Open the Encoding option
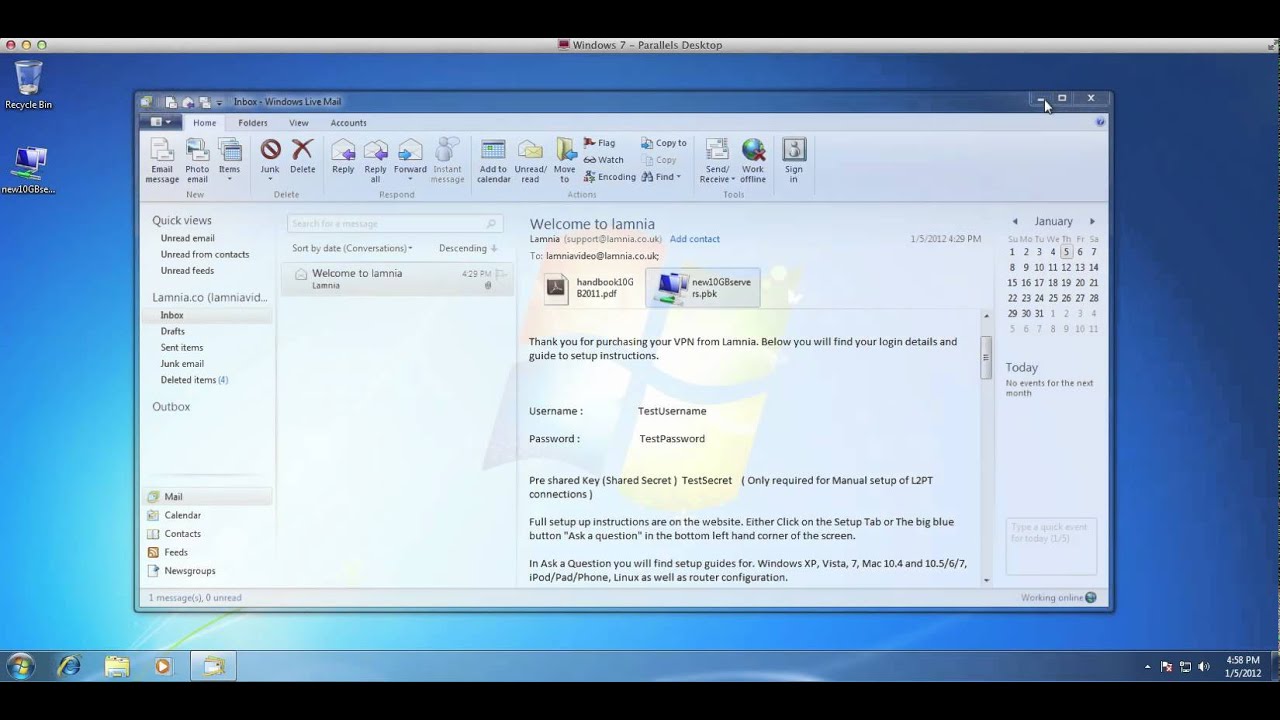Screen dimensions: 1280x720 coord(609,177)
